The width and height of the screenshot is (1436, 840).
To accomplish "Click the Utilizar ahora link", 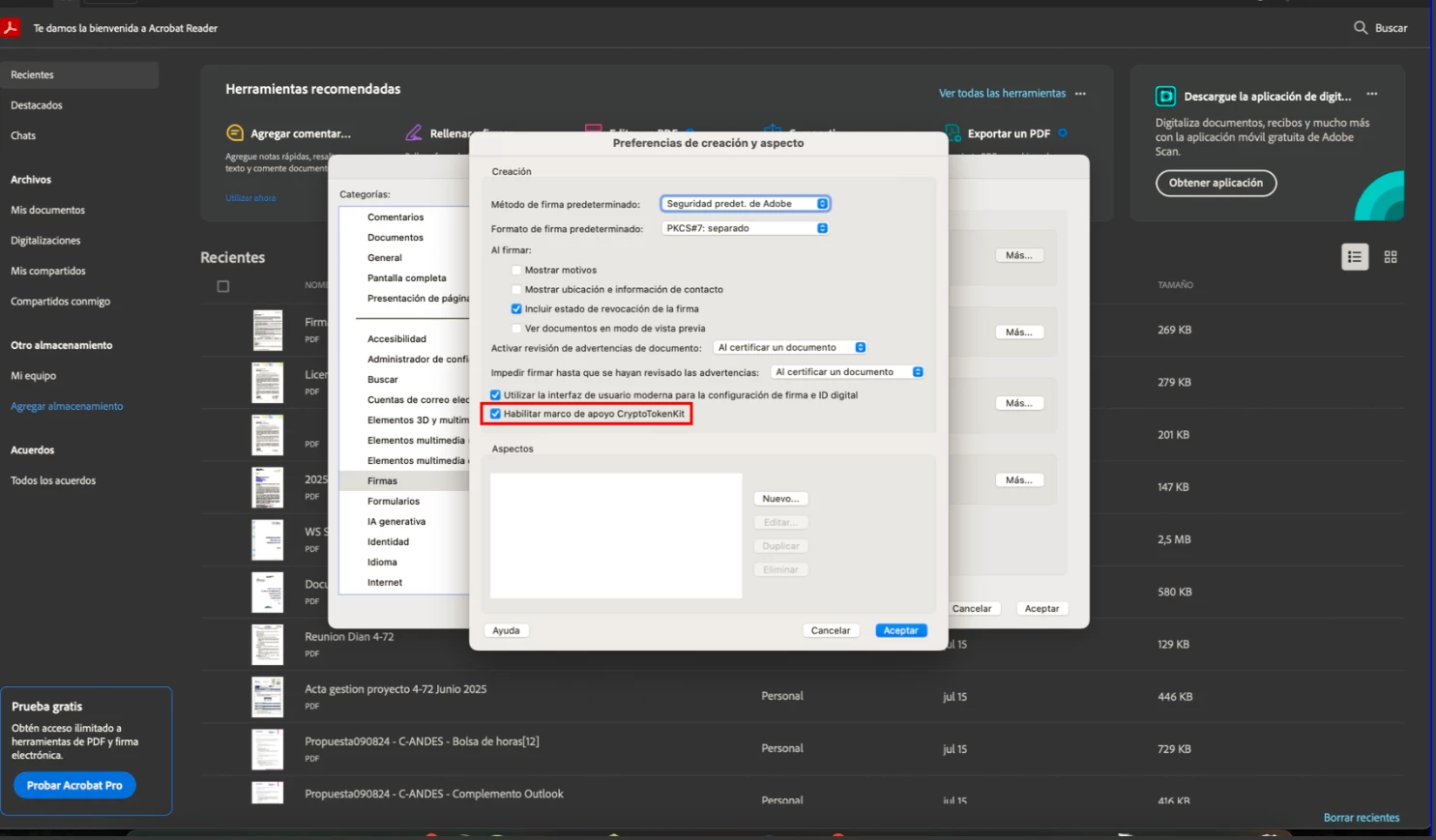I will click(x=250, y=198).
